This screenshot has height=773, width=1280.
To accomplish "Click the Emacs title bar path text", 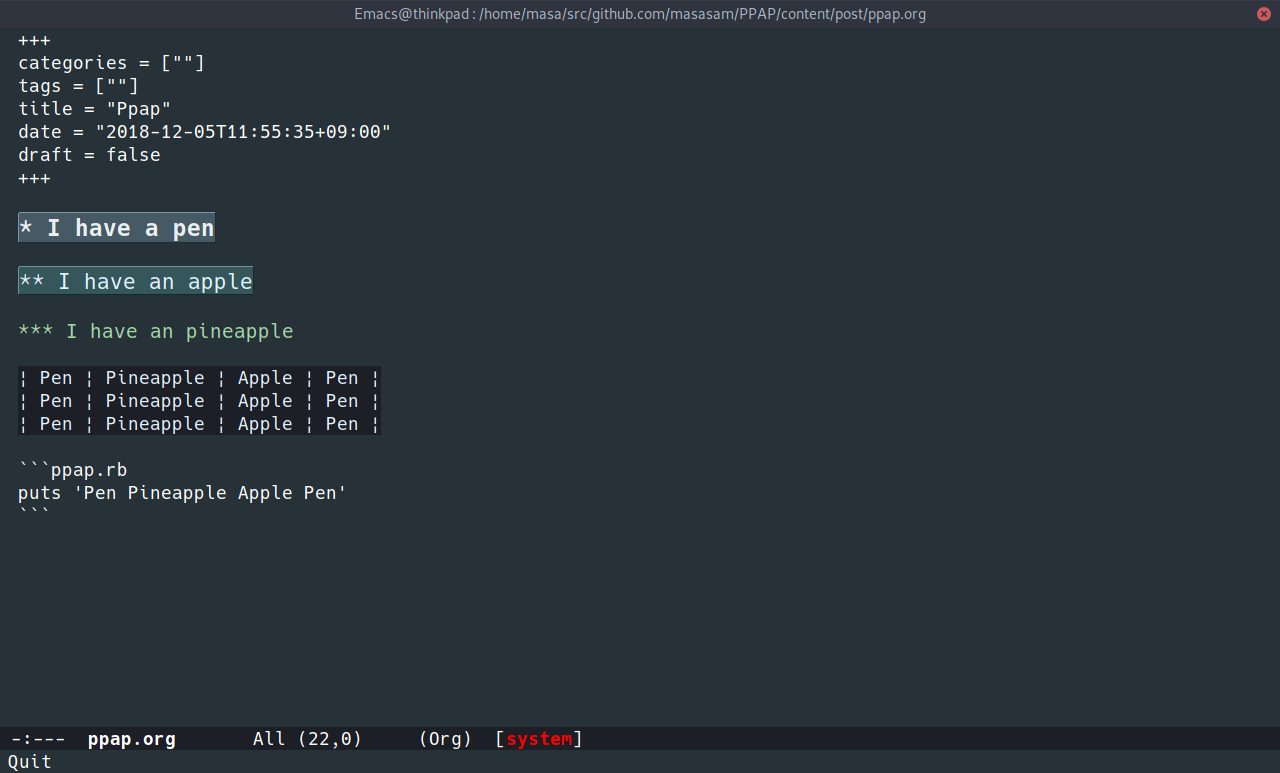I will click(640, 14).
